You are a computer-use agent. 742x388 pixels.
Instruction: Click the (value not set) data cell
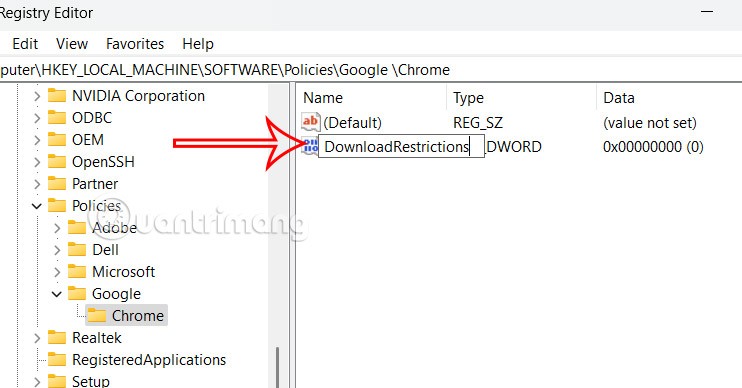pos(650,123)
